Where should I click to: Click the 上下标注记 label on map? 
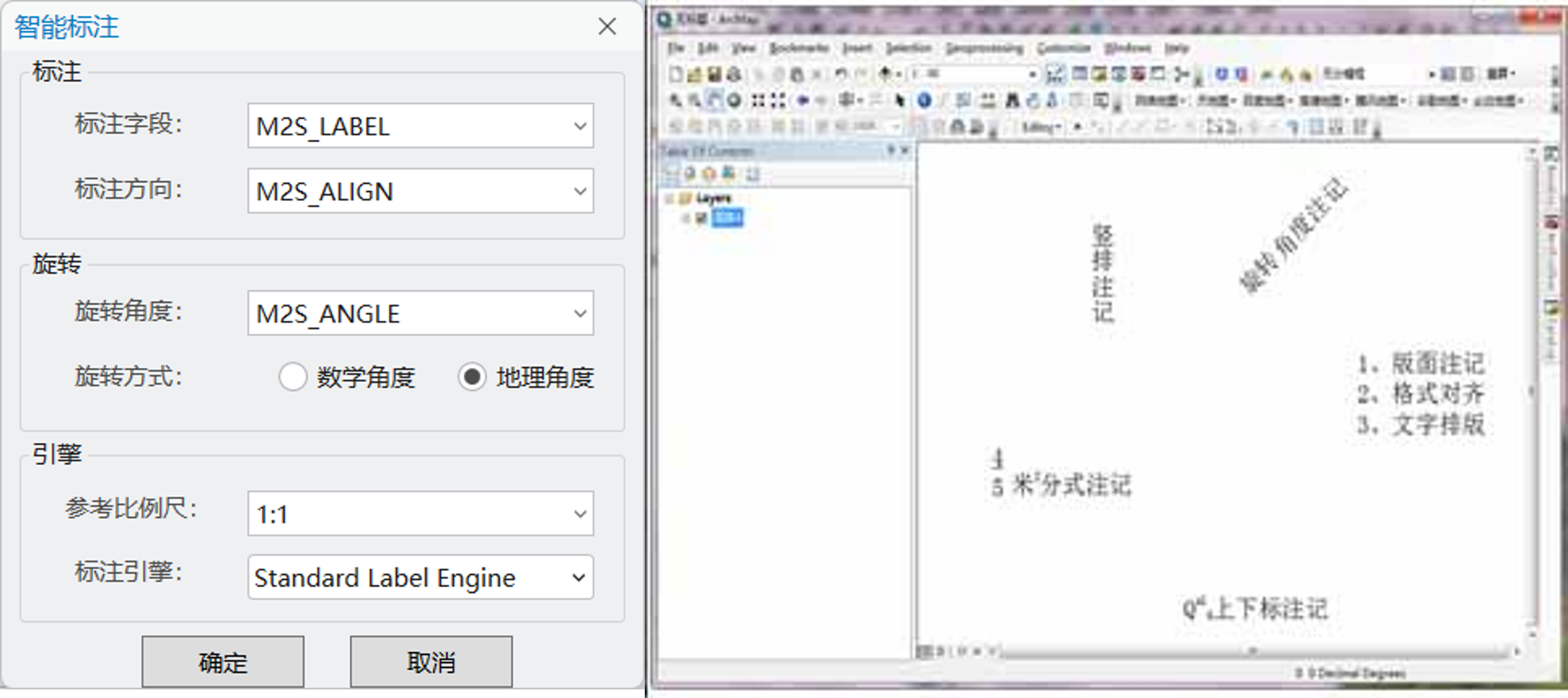click(x=1255, y=608)
